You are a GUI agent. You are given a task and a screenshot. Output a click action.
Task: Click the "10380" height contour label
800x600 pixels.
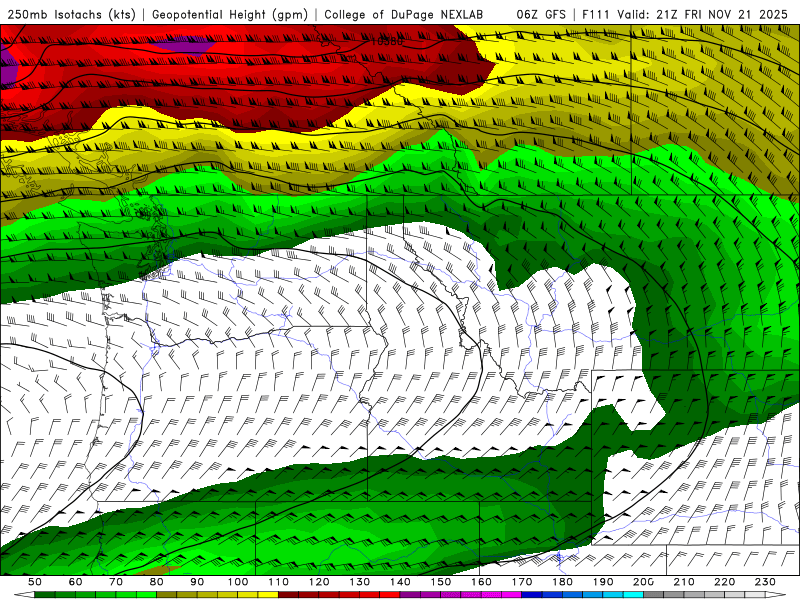[386, 41]
